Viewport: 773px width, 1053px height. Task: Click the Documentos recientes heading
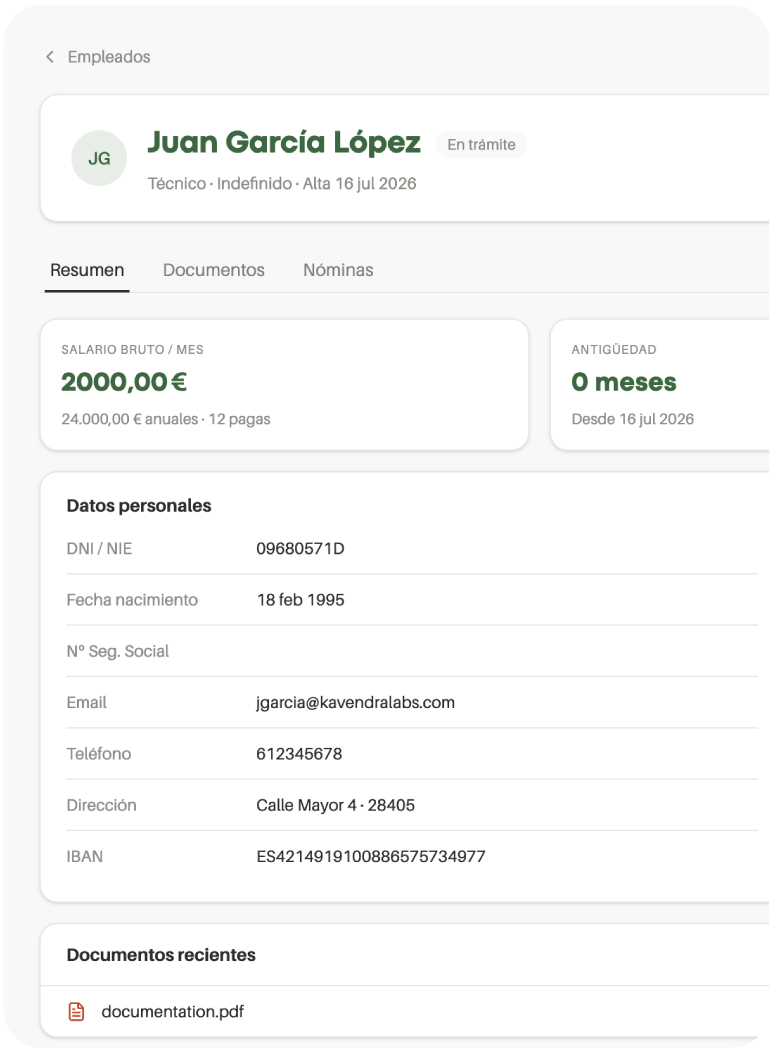tap(161, 955)
